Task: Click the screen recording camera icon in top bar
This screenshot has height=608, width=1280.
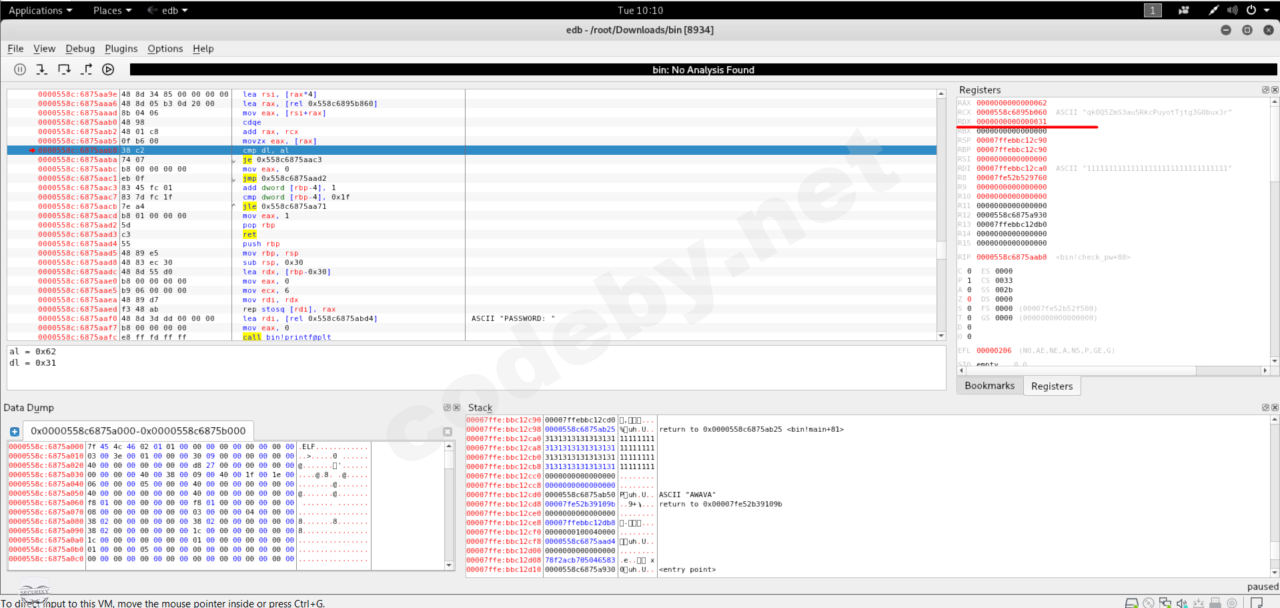Action: [x=1184, y=10]
